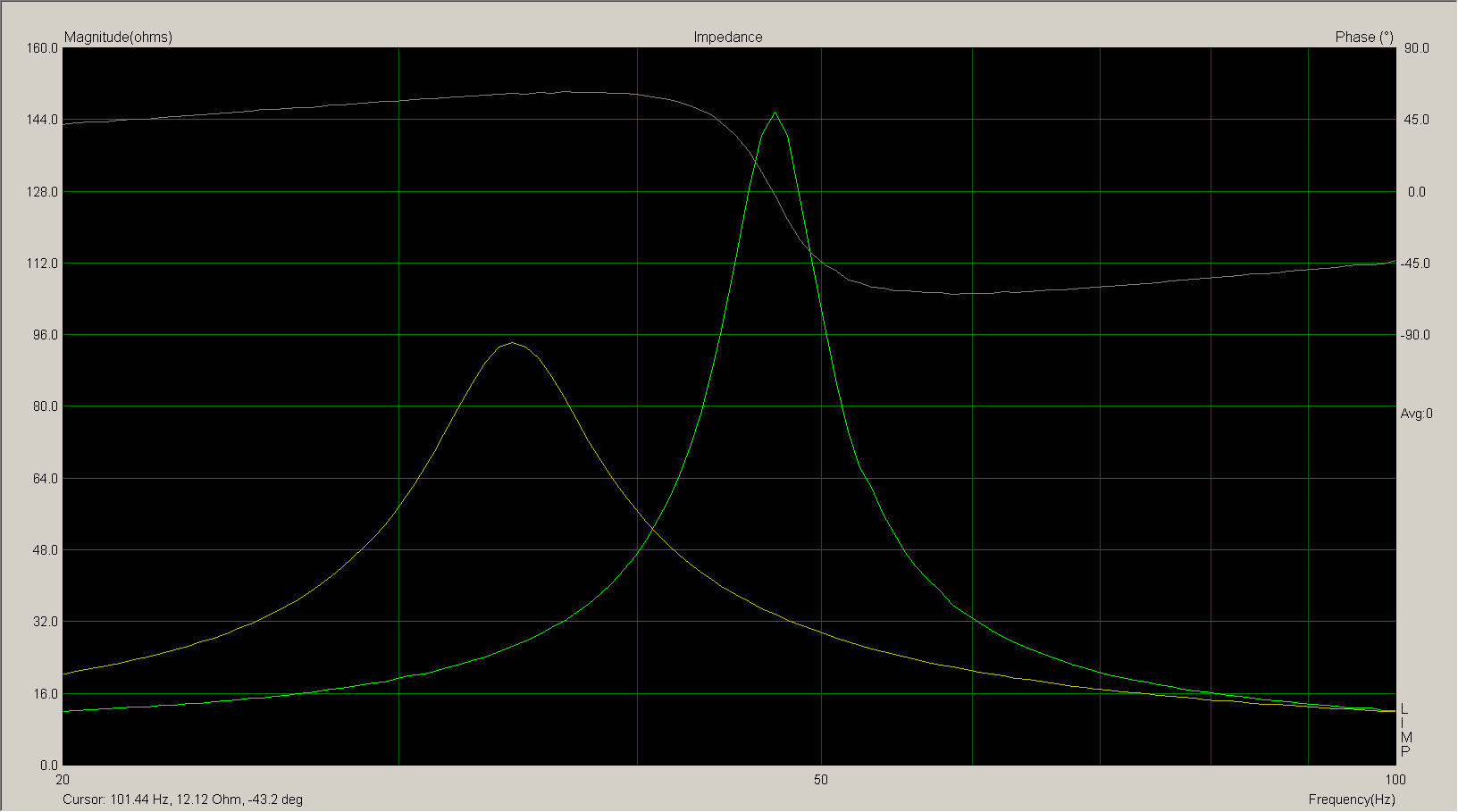This screenshot has height=812, width=1458.
Task: Click the Frequency(Hz) axis label
Action: (x=1352, y=799)
